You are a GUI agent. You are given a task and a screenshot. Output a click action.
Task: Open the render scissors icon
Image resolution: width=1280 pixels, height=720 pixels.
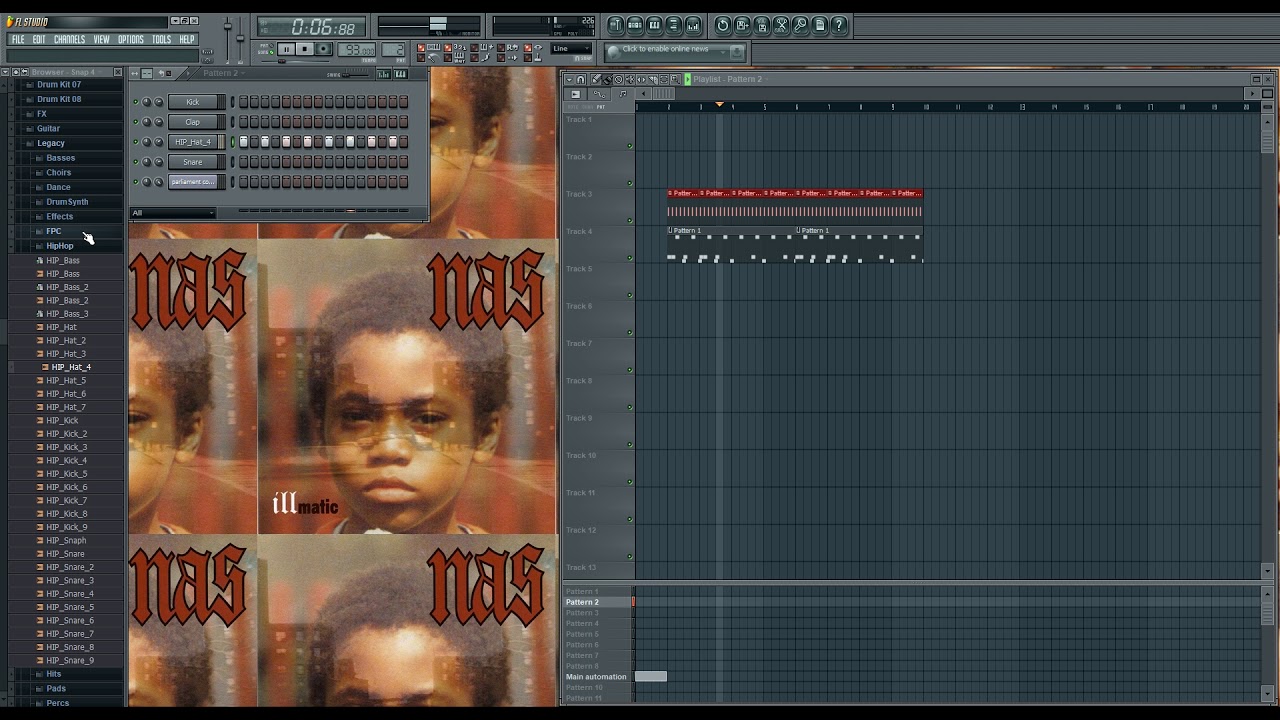coord(781,25)
